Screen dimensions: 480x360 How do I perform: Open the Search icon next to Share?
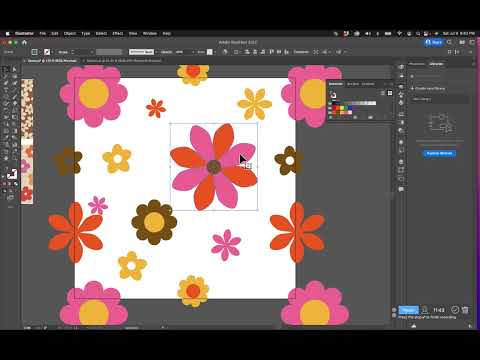[450, 42]
